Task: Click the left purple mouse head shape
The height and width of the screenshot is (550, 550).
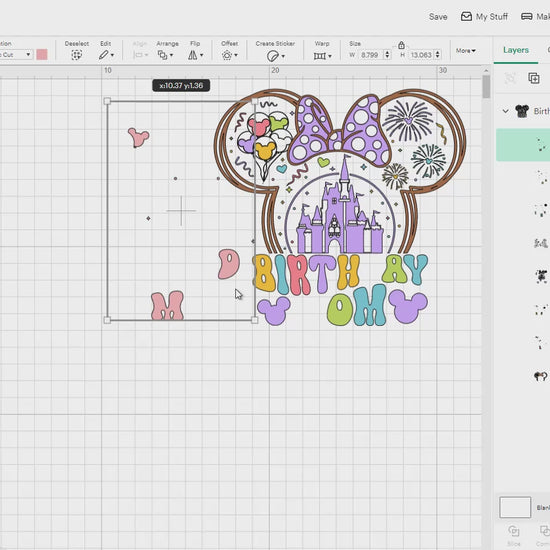Action: 274,311
